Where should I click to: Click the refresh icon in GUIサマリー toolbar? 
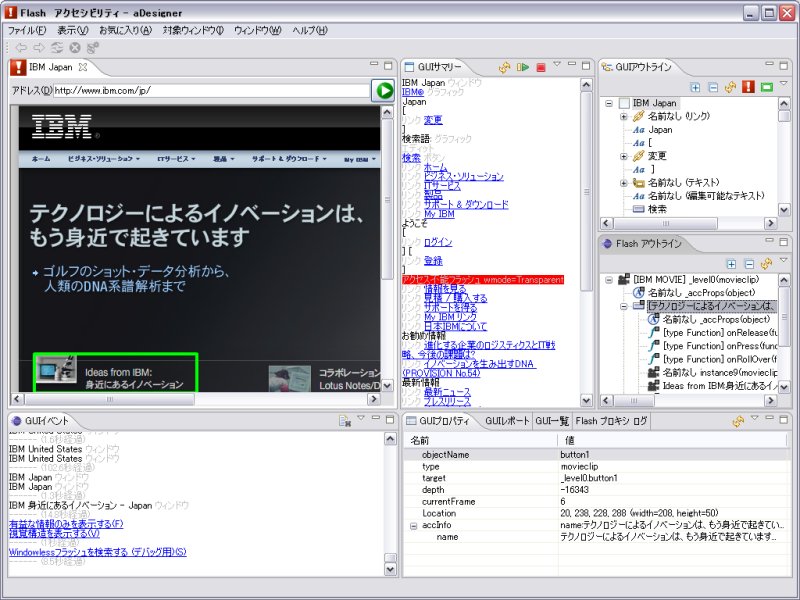click(505, 67)
